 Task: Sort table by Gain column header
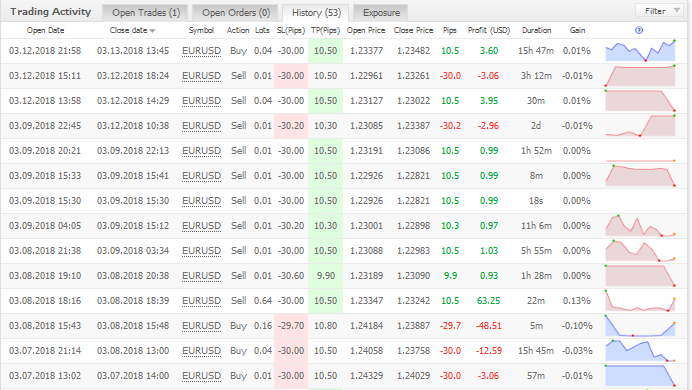577,30
